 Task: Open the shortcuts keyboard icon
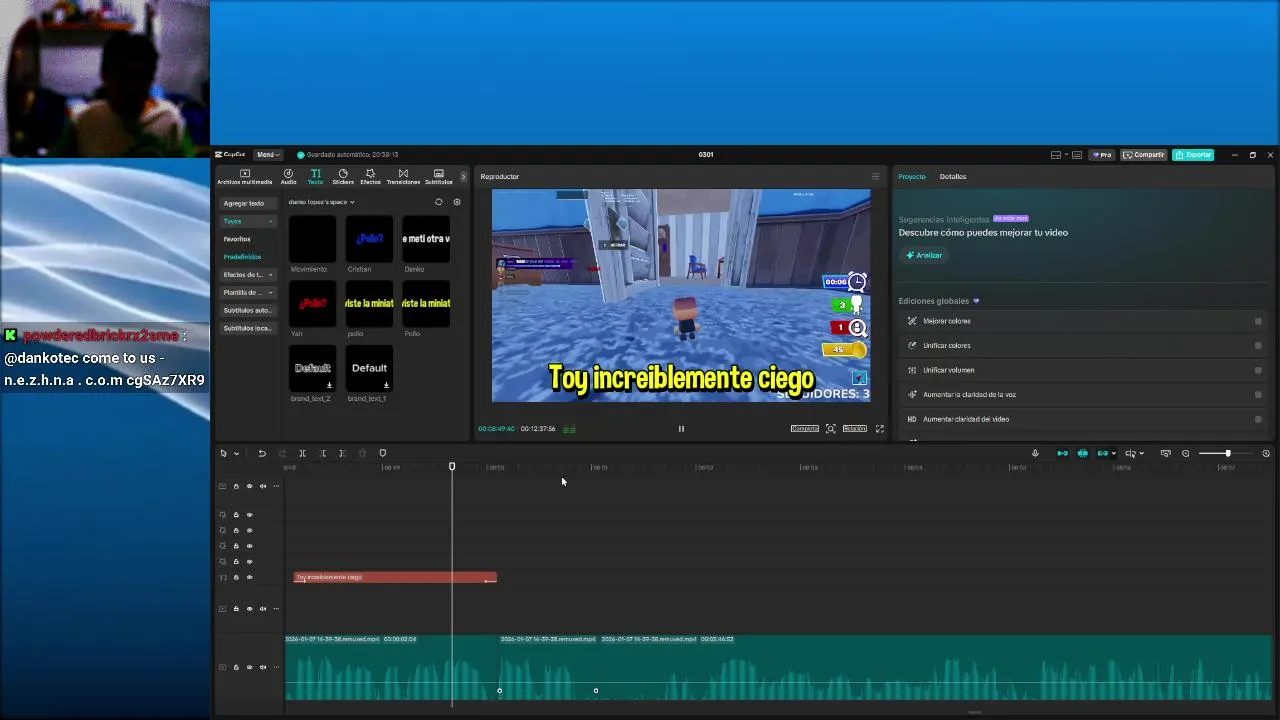point(1077,155)
